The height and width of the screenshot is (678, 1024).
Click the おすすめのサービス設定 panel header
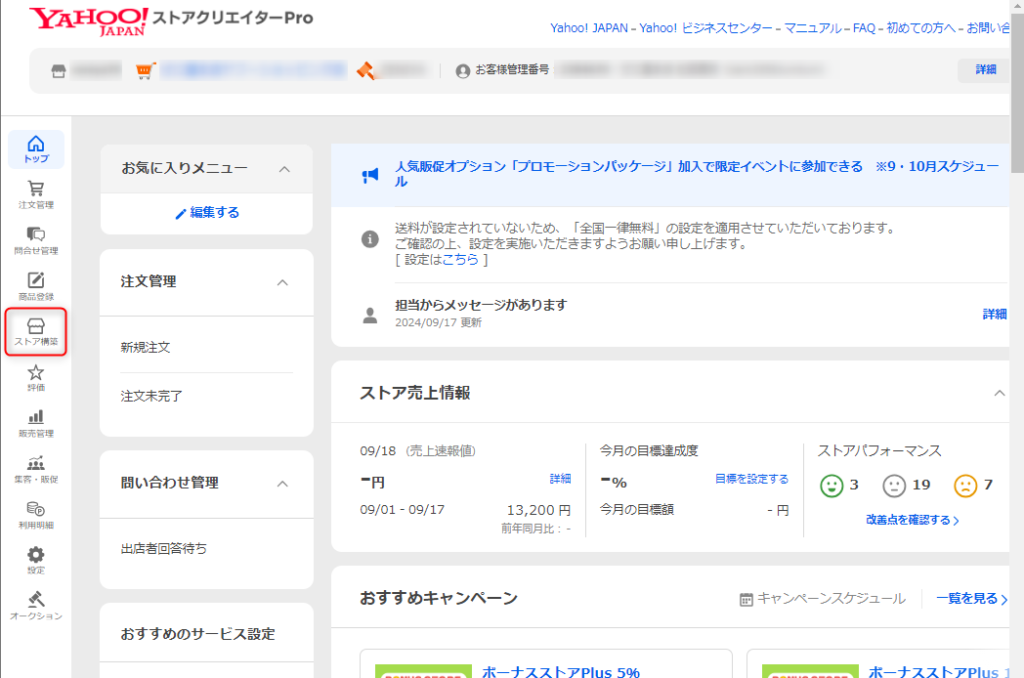tap(206, 634)
